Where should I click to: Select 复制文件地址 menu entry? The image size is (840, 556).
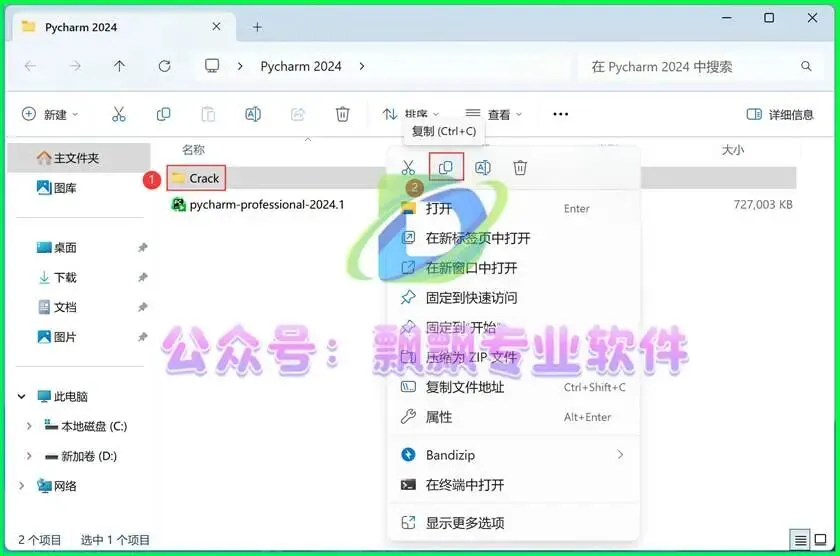[x=513, y=387]
